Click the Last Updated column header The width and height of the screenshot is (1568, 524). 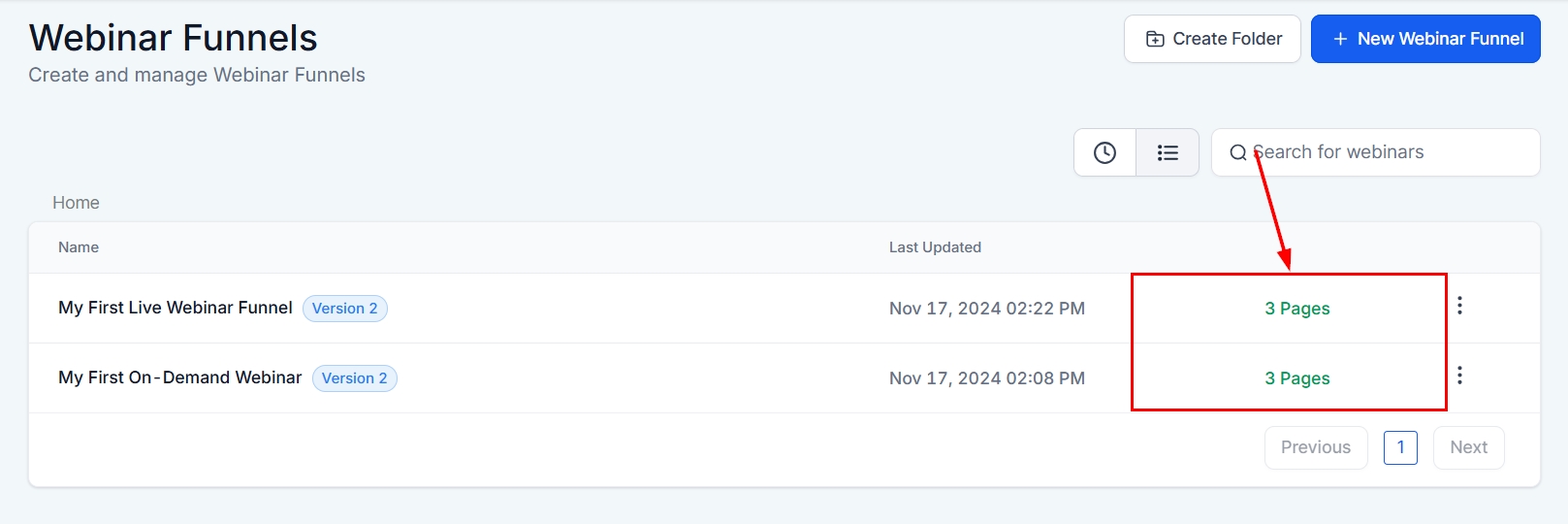[935, 247]
